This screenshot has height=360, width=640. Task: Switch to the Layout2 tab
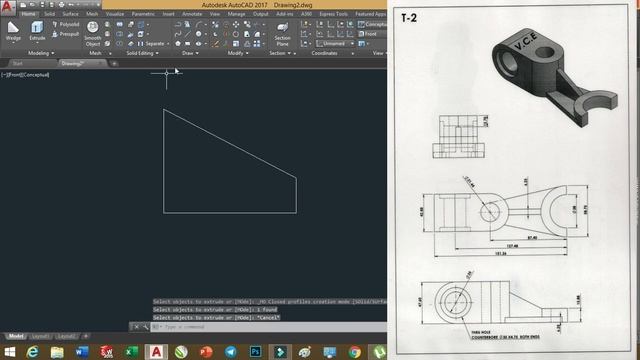point(66,336)
